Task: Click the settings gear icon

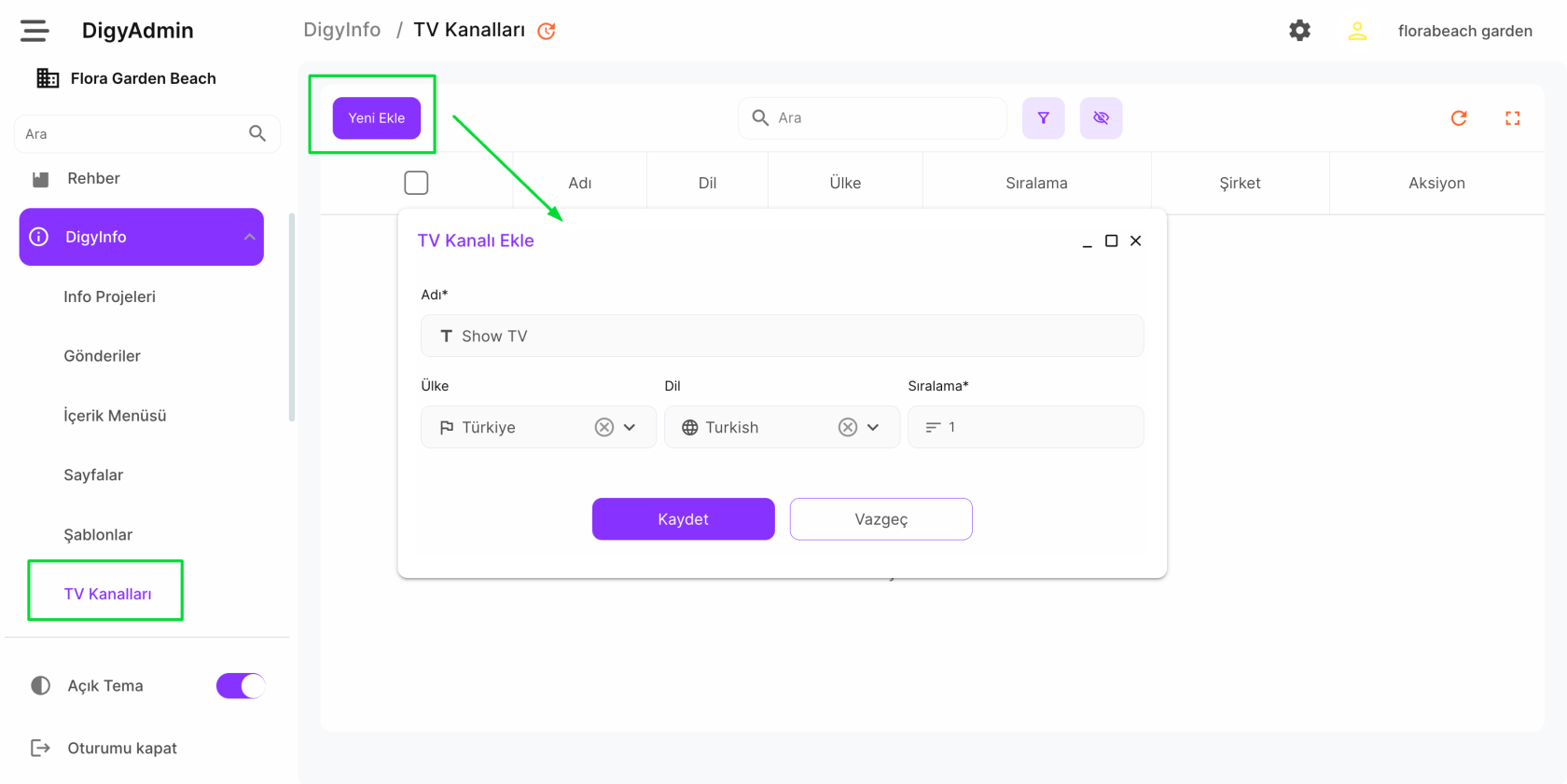Action: click(1299, 31)
